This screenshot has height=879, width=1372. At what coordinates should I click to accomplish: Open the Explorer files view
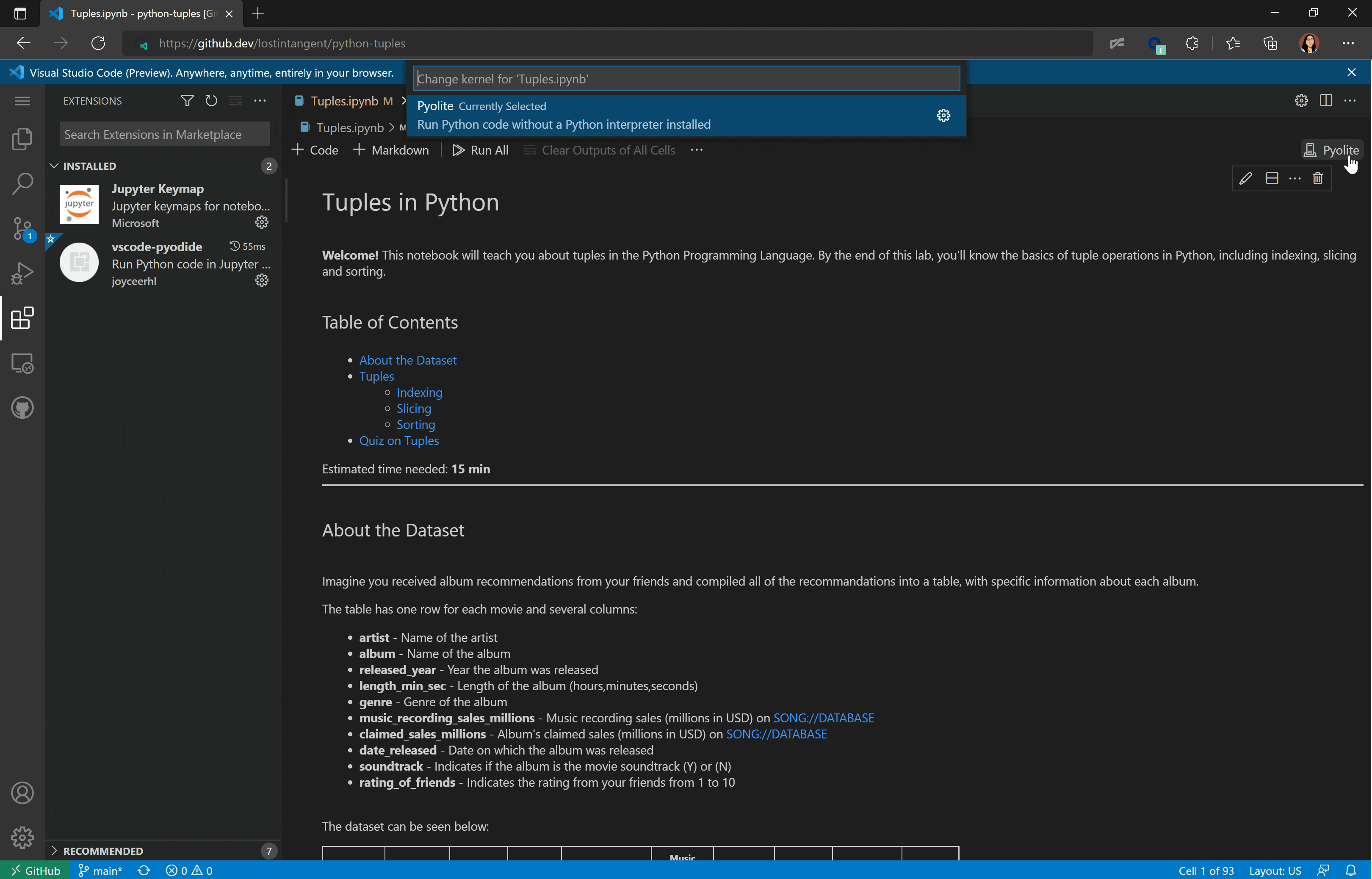point(22,139)
